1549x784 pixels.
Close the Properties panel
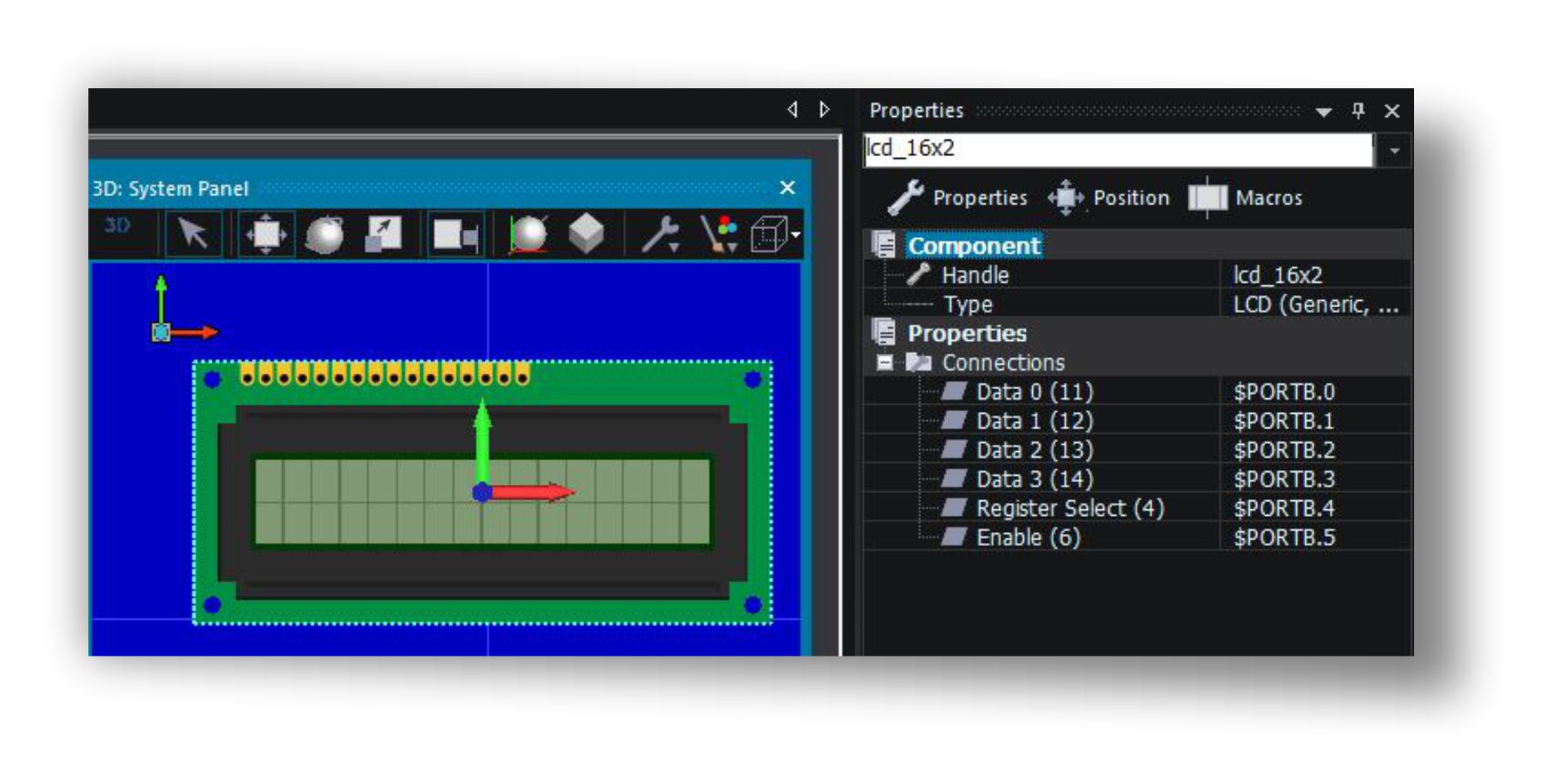coord(1392,111)
